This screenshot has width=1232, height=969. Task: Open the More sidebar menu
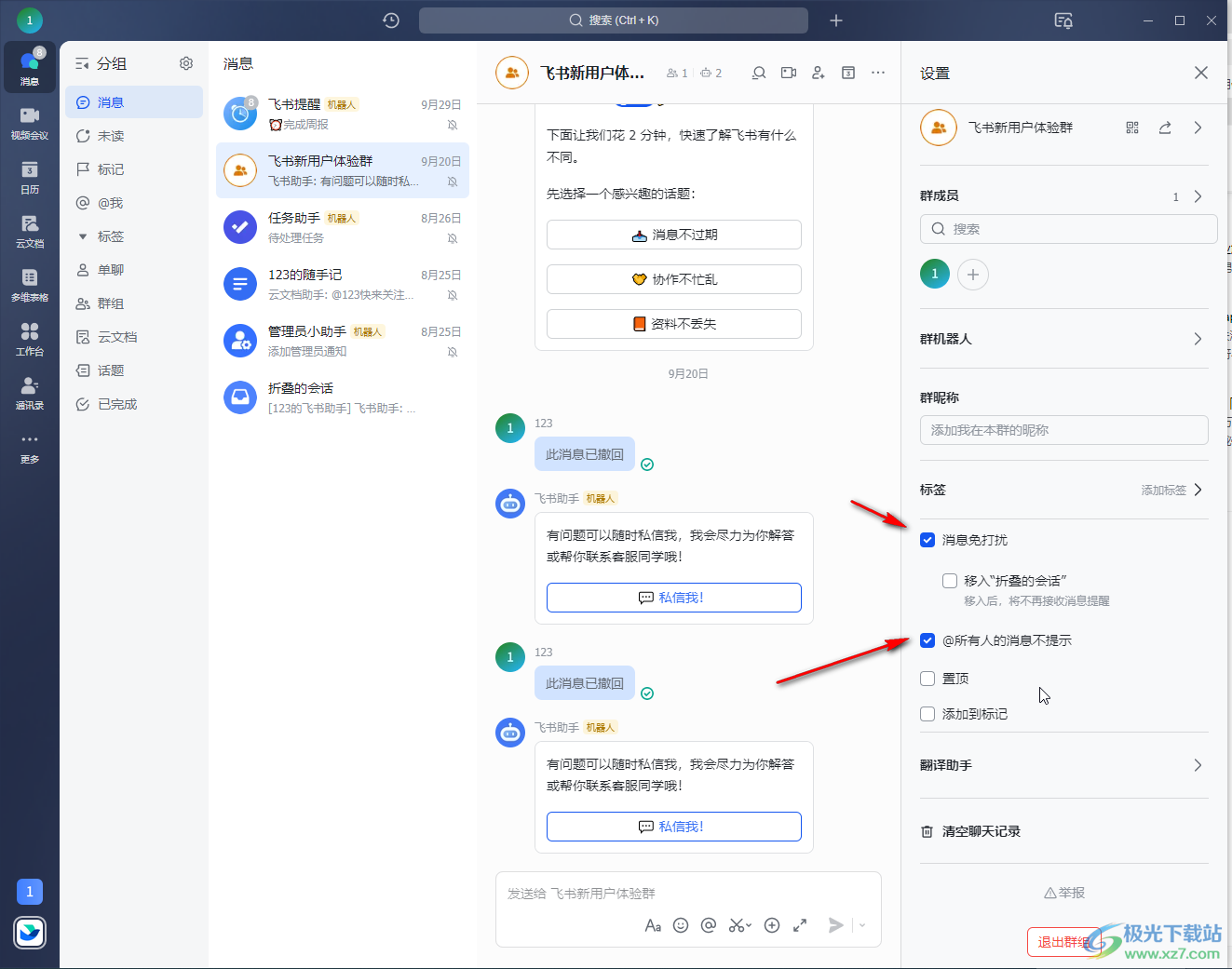[x=30, y=446]
